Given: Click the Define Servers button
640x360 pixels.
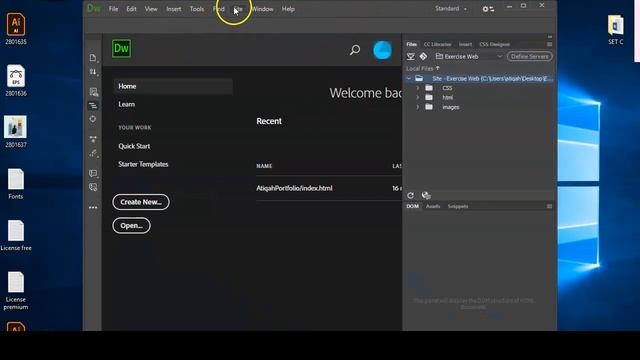Looking at the screenshot, I should click(529, 56).
